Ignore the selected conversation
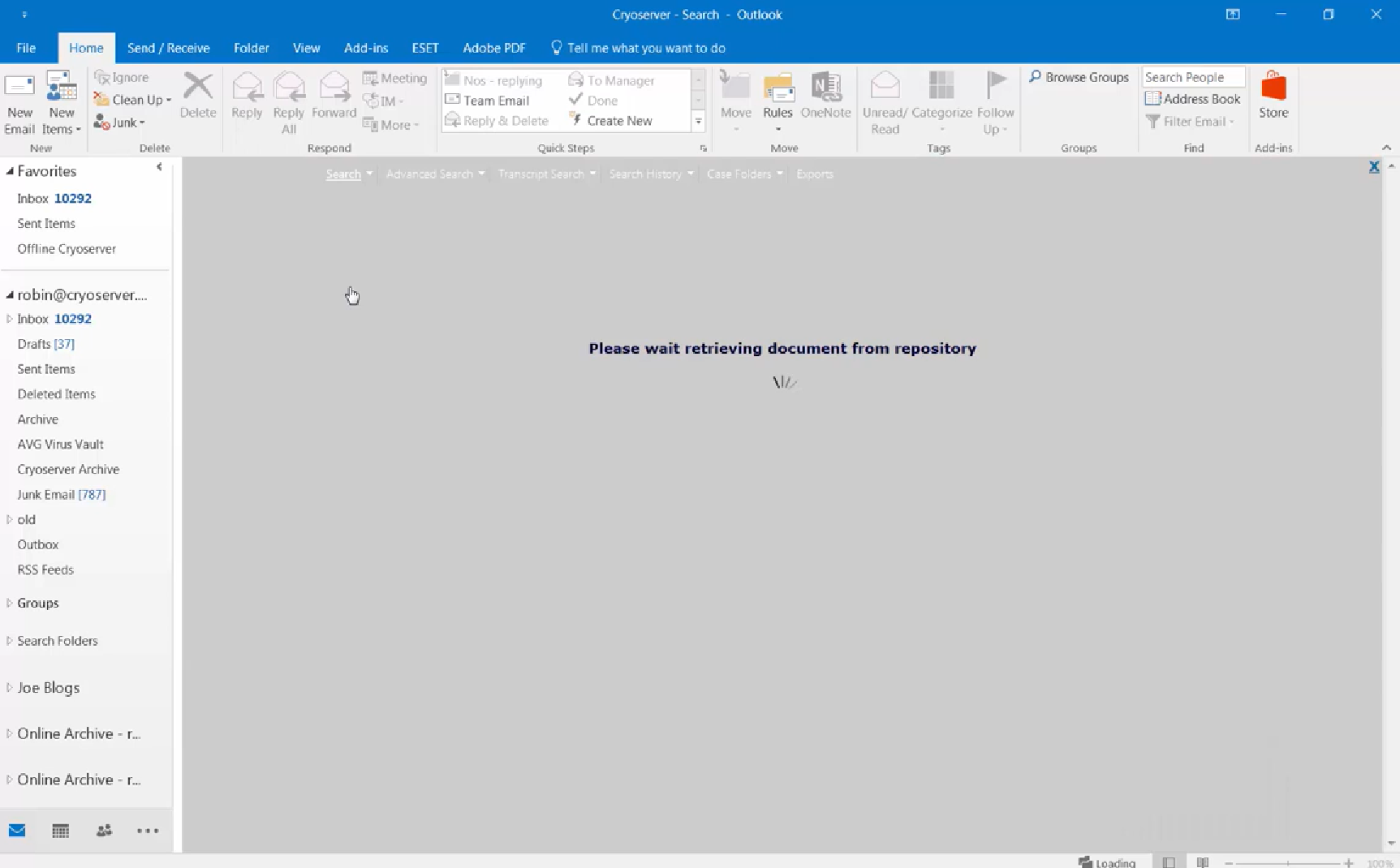This screenshot has height=868, width=1400. (x=122, y=77)
